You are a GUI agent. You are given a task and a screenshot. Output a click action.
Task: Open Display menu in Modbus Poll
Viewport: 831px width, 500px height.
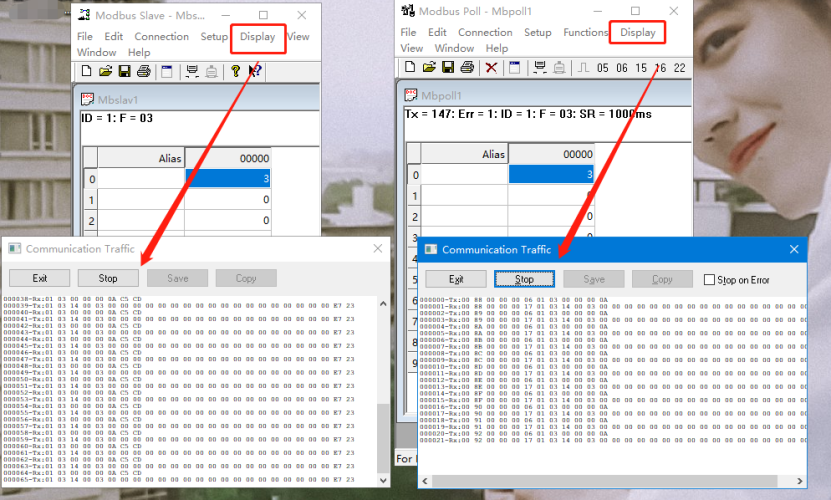[x=638, y=32]
